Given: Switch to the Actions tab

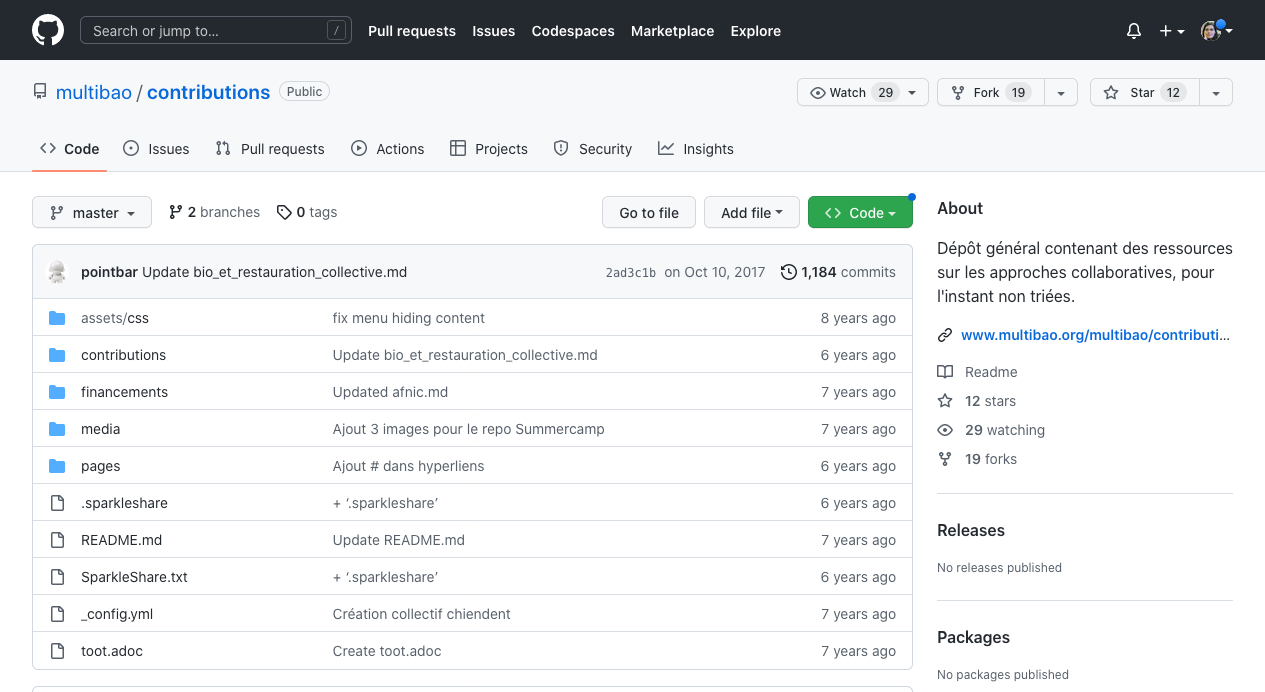Looking at the screenshot, I should click(x=388, y=149).
